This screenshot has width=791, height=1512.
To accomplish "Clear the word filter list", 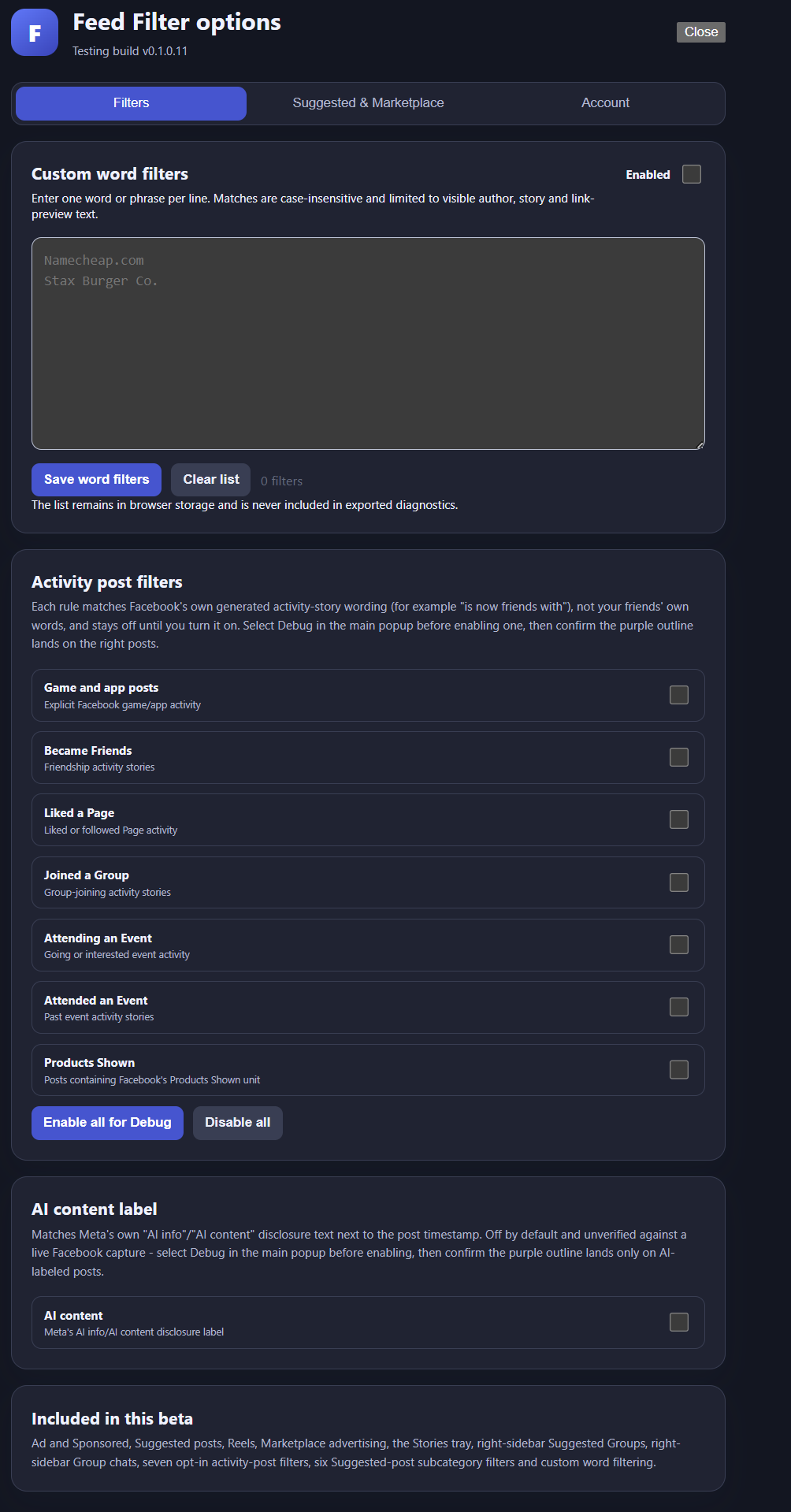I will point(211,480).
